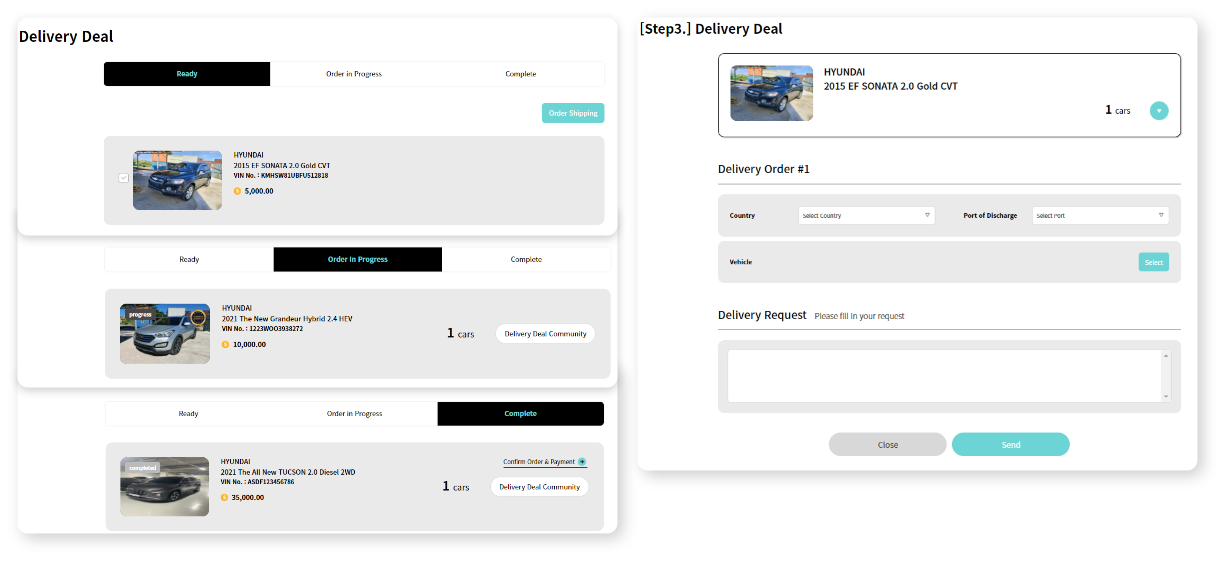Select the active black Ready tab

pyautogui.click(x=187, y=74)
